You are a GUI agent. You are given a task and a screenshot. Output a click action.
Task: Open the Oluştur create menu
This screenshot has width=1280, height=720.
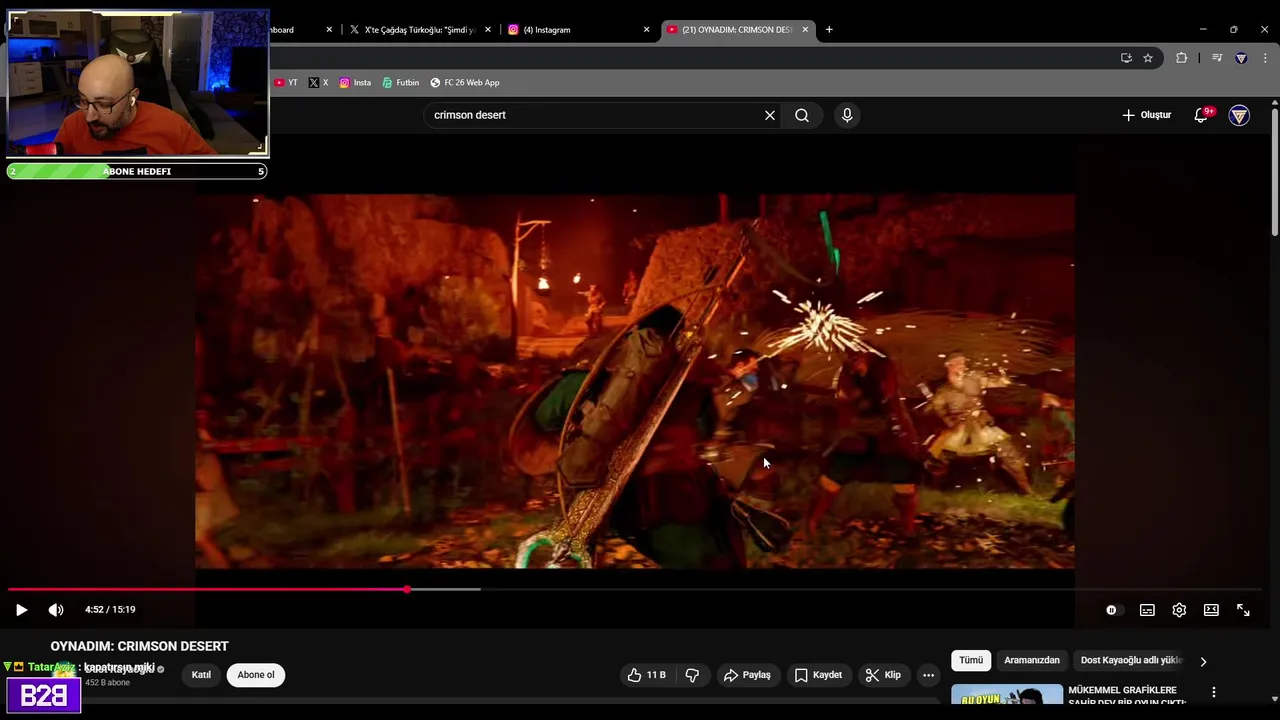[x=1146, y=115]
